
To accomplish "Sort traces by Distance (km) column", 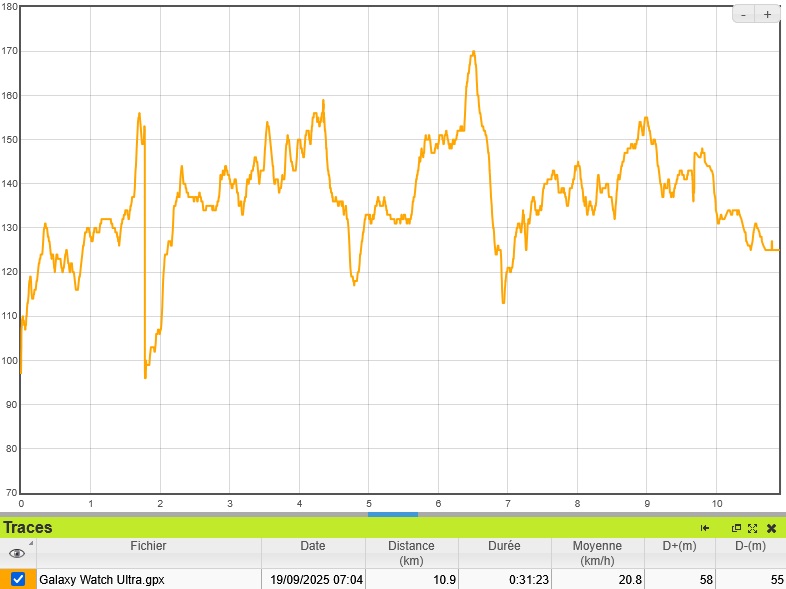I will click(411, 553).
